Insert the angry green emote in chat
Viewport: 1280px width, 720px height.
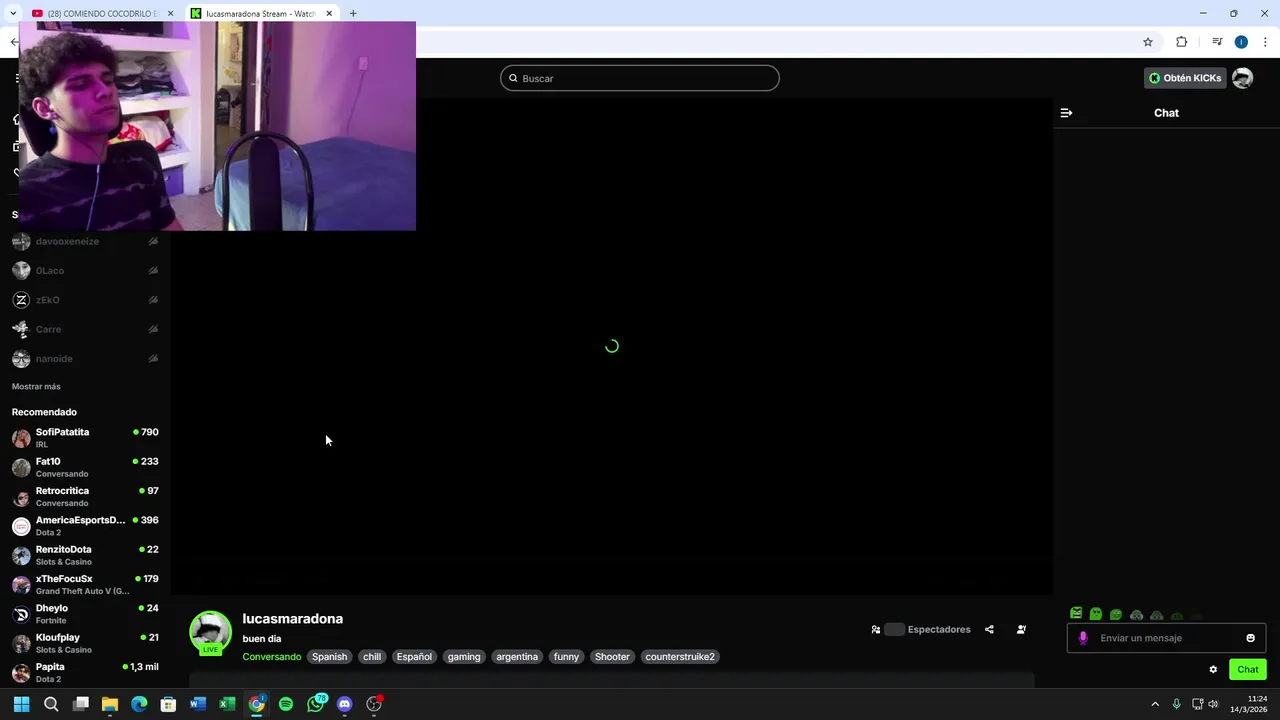pyautogui.click(x=1076, y=613)
